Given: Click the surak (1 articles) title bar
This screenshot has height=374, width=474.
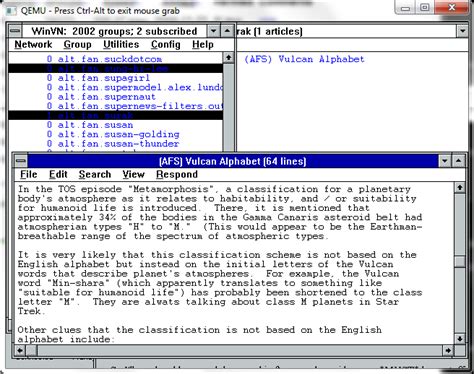Looking at the screenshot, I should click(x=346, y=31).
